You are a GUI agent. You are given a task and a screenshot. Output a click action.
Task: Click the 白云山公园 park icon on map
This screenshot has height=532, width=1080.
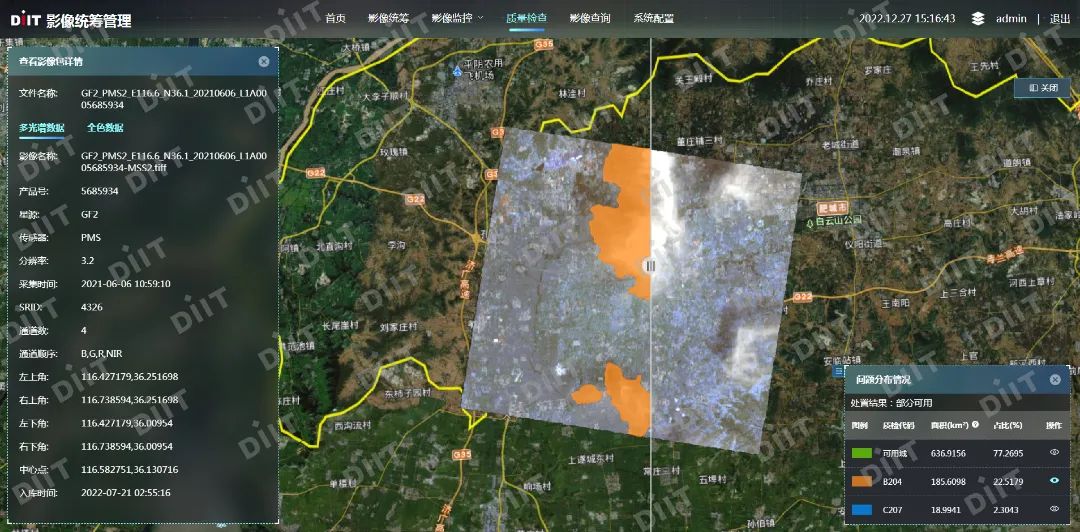pos(809,223)
